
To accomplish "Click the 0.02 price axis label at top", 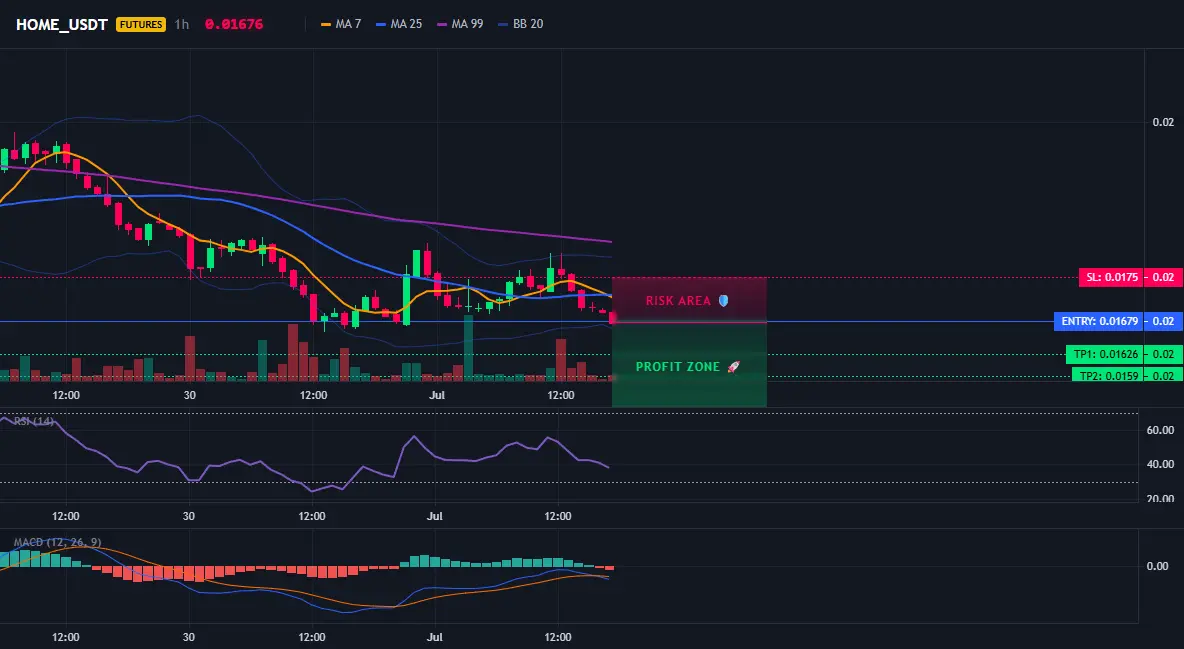I will click(1164, 122).
